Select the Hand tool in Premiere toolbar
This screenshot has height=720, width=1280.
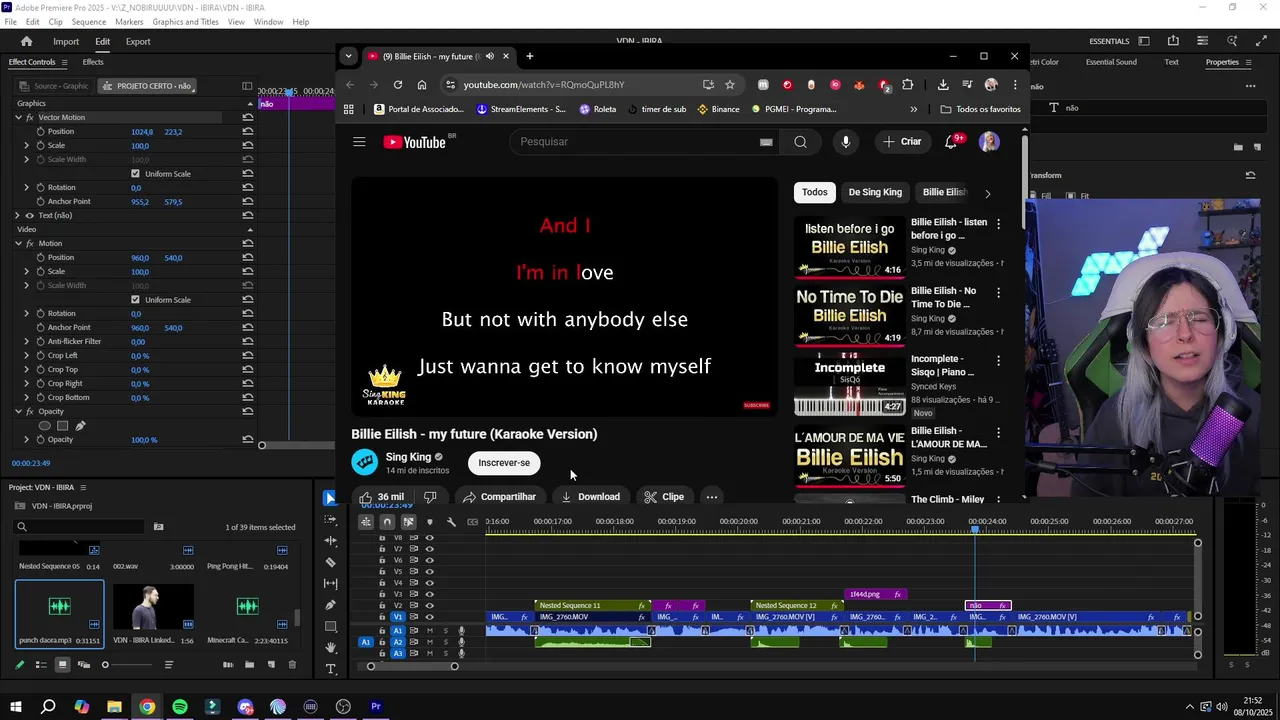[331, 648]
